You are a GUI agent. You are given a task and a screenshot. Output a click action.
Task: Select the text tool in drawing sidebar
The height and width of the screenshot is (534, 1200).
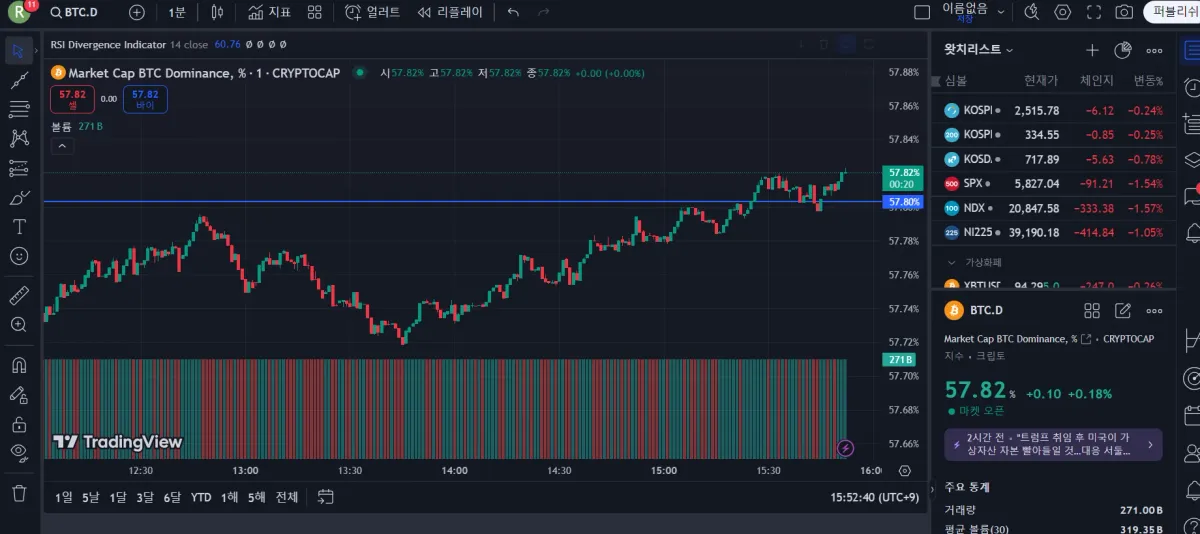coord(18,227)
